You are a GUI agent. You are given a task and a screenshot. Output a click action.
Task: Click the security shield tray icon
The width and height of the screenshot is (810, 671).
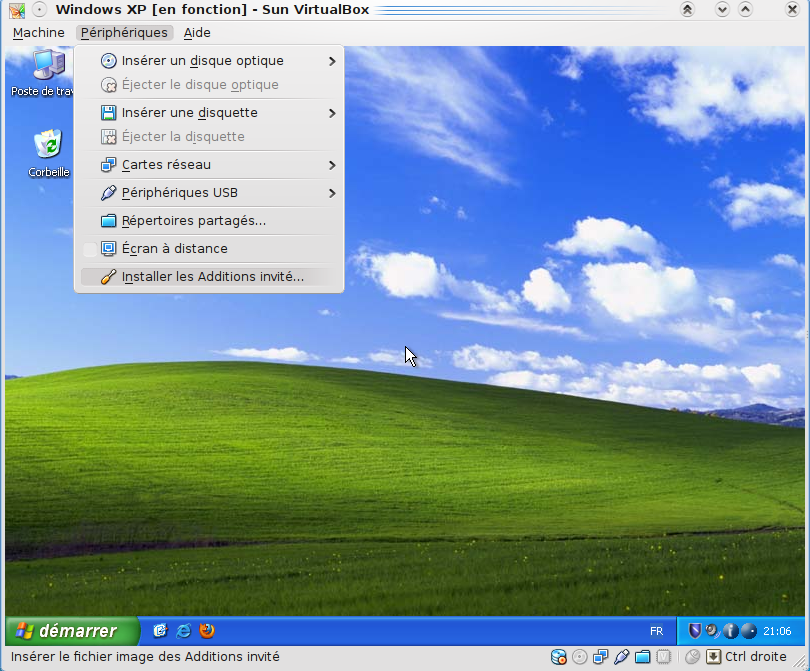[695, 631]
